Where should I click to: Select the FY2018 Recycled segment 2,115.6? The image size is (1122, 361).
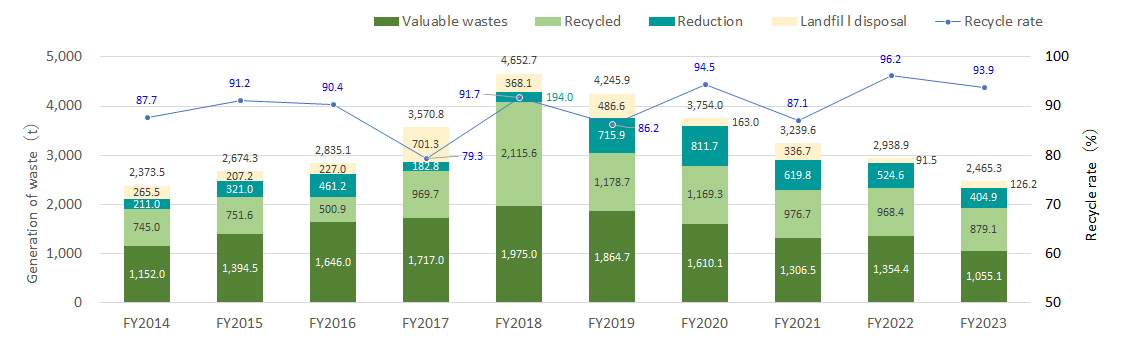pos(519,154)
